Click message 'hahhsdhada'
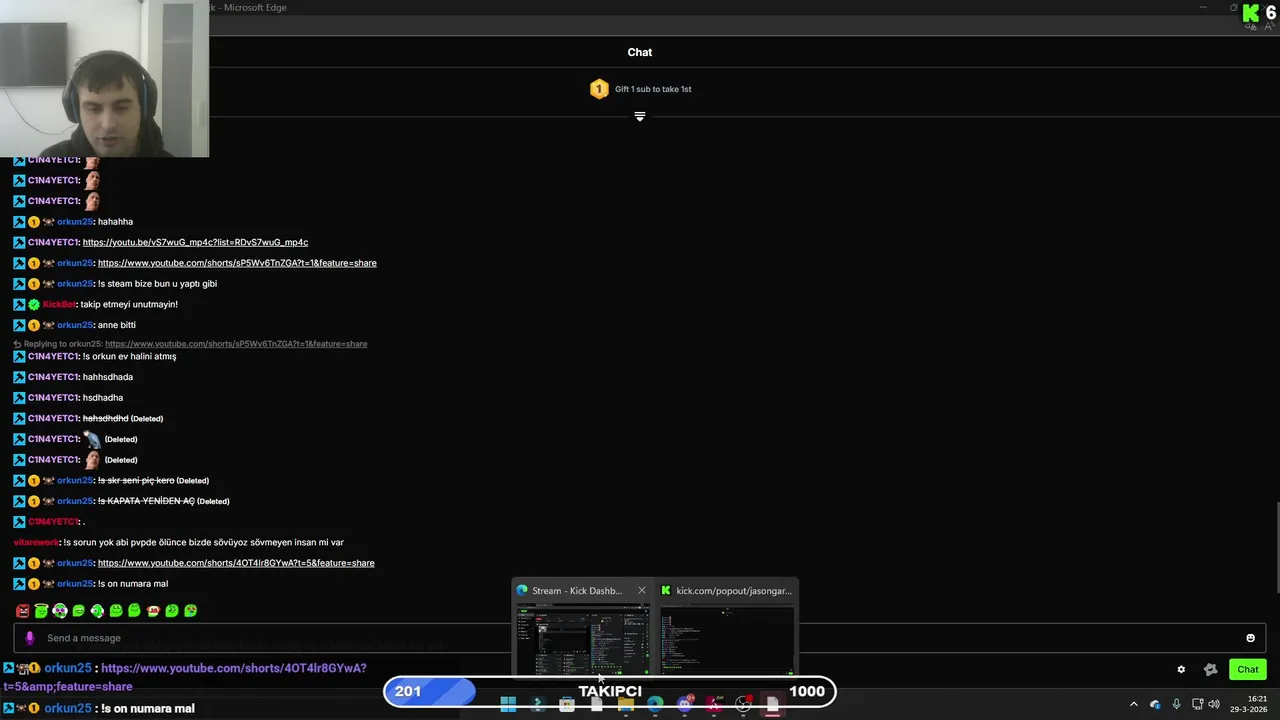 108,377
